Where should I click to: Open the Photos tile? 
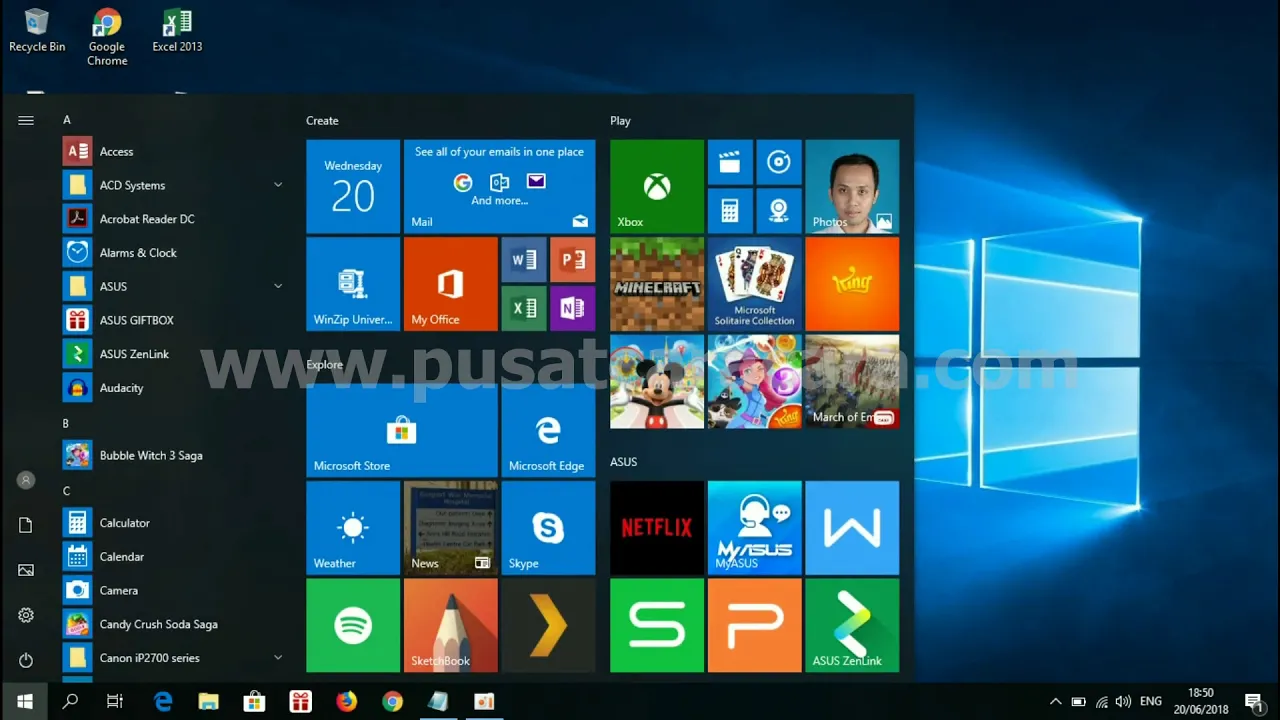852,186
